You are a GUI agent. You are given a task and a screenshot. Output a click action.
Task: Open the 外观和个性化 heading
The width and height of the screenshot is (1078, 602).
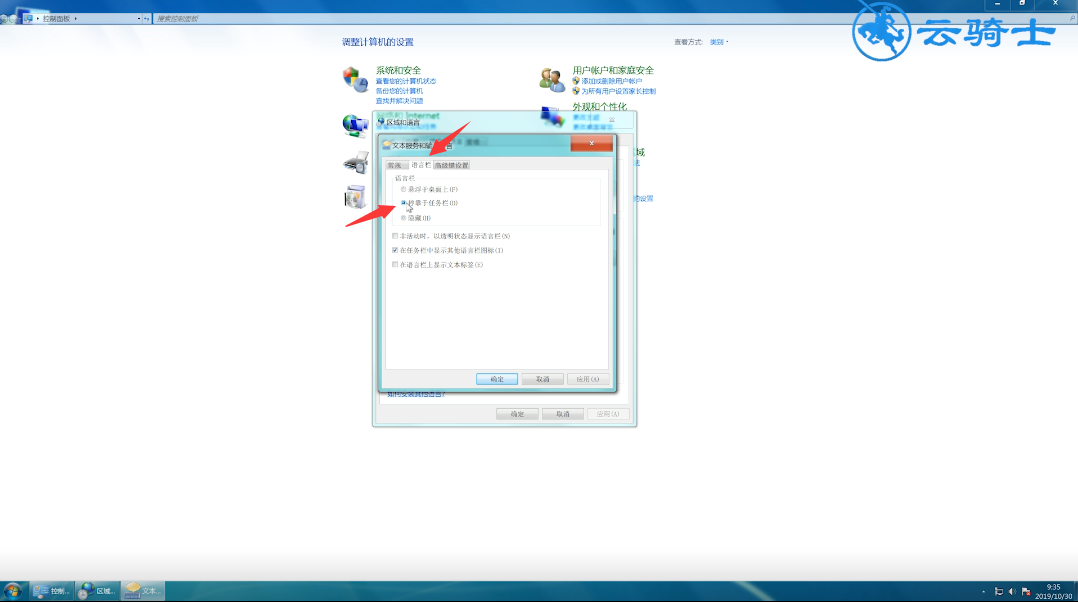click(x=600, y=107)
